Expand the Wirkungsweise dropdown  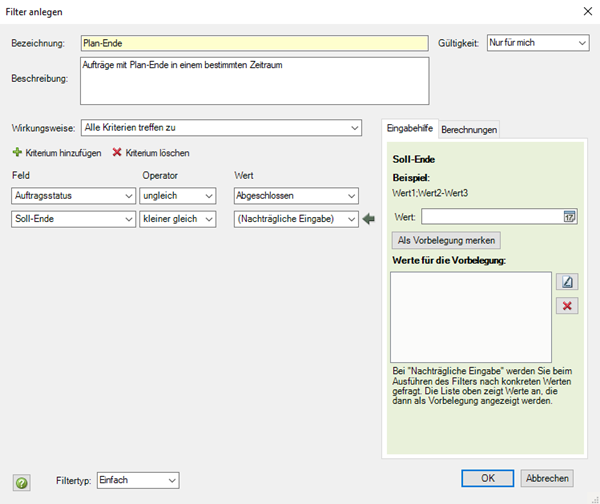(x=221, y=128)
